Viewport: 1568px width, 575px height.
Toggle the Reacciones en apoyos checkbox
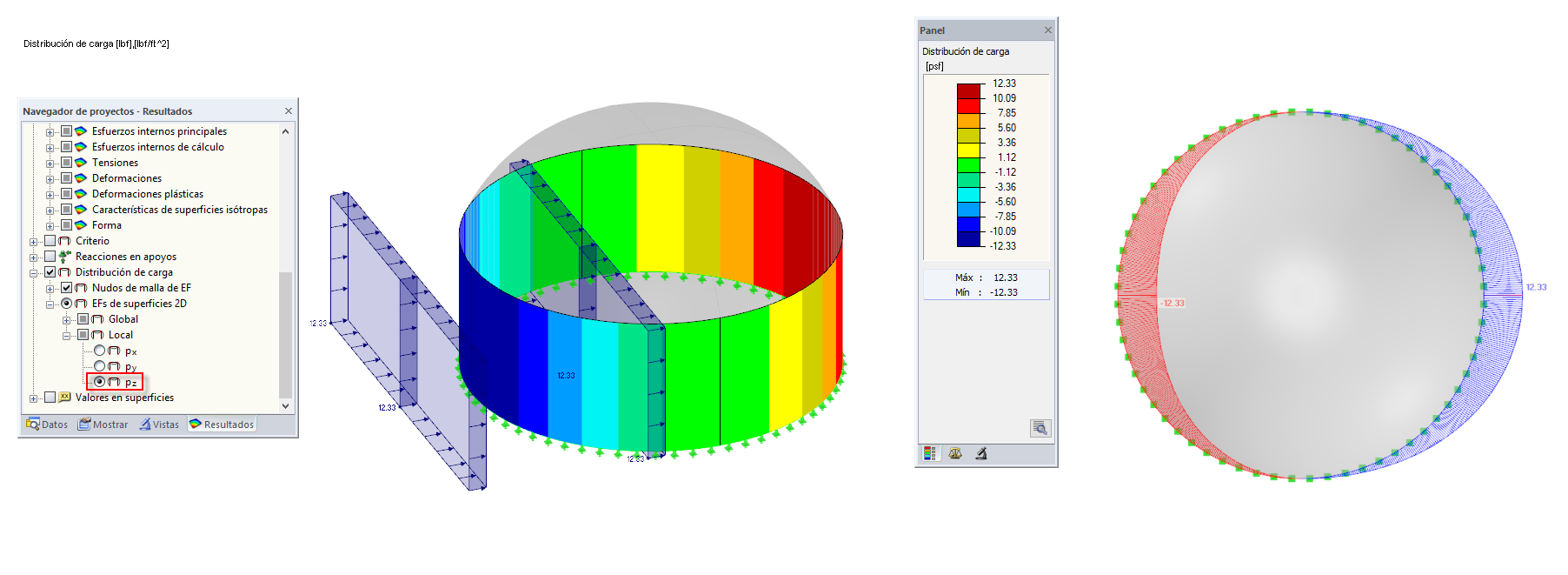click(x=50, y=257)
